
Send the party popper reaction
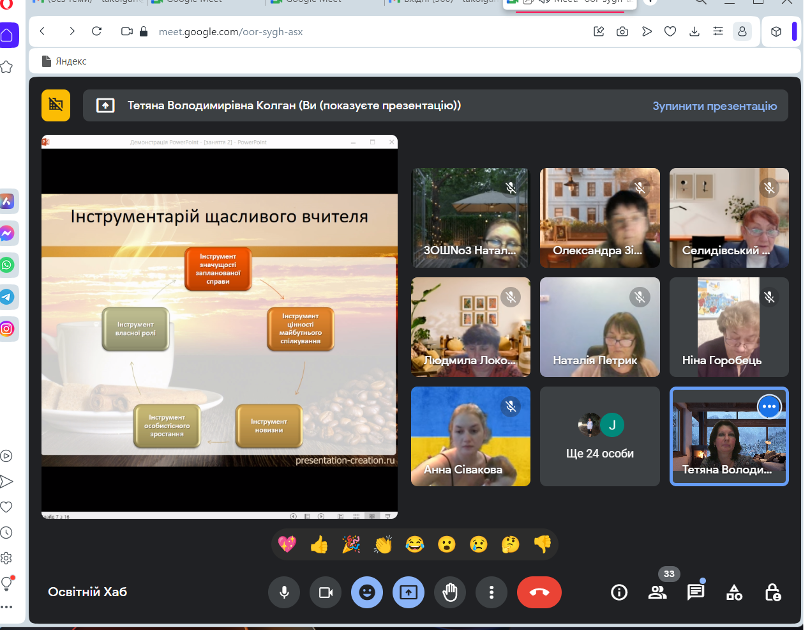coord(351,544)
